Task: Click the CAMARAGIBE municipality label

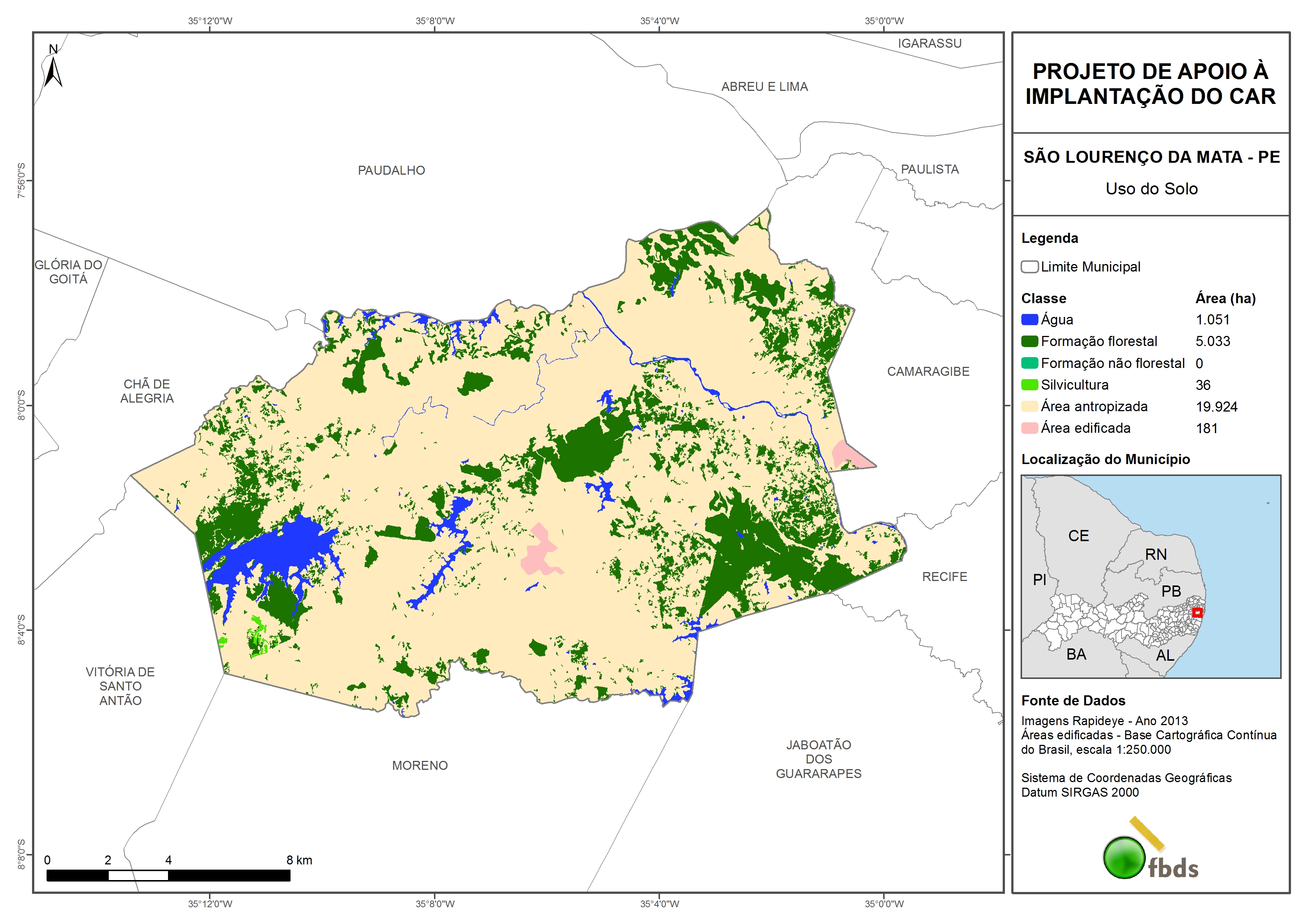Action: 928,371
